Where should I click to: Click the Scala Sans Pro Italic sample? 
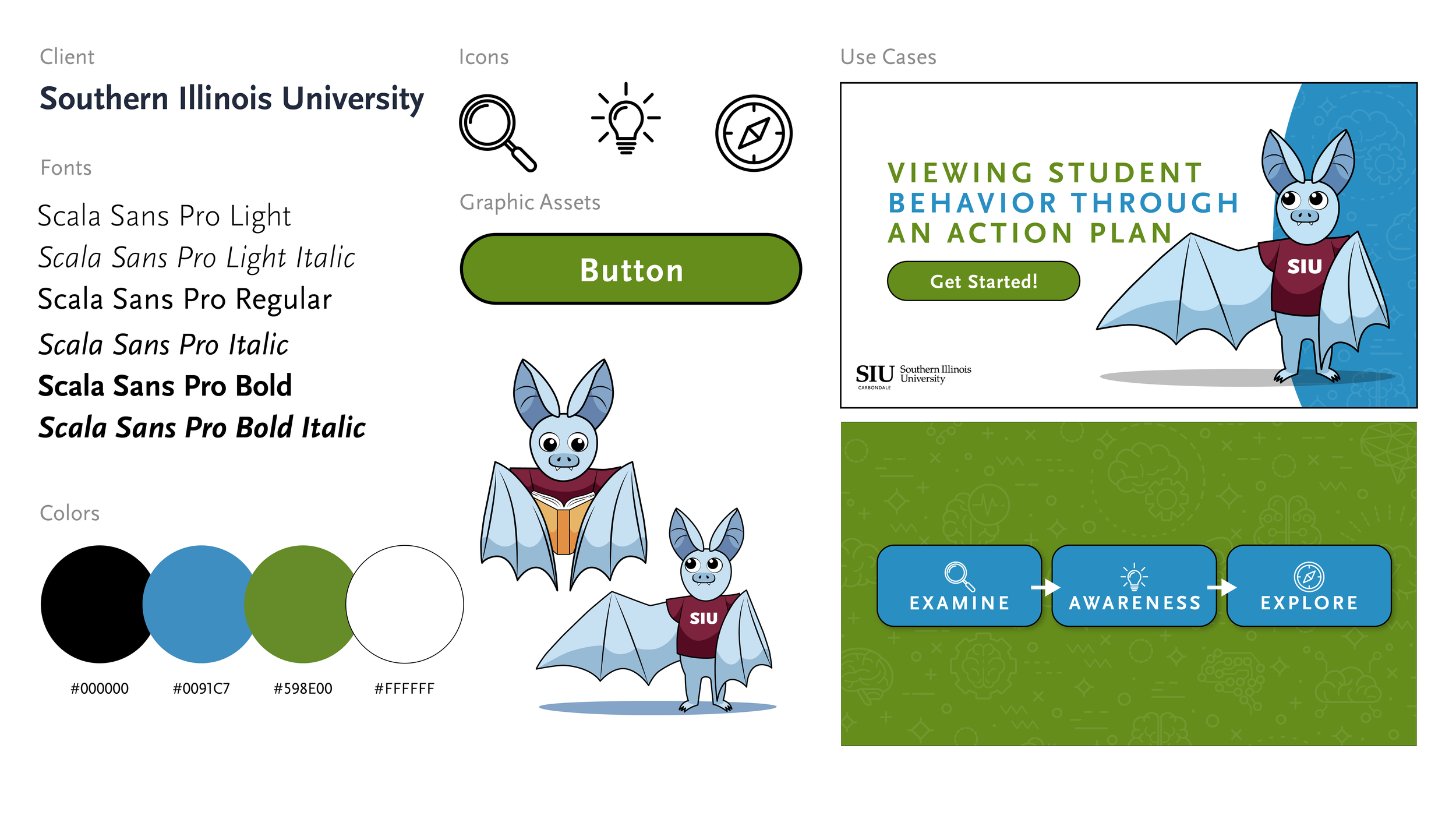[164, 344]
